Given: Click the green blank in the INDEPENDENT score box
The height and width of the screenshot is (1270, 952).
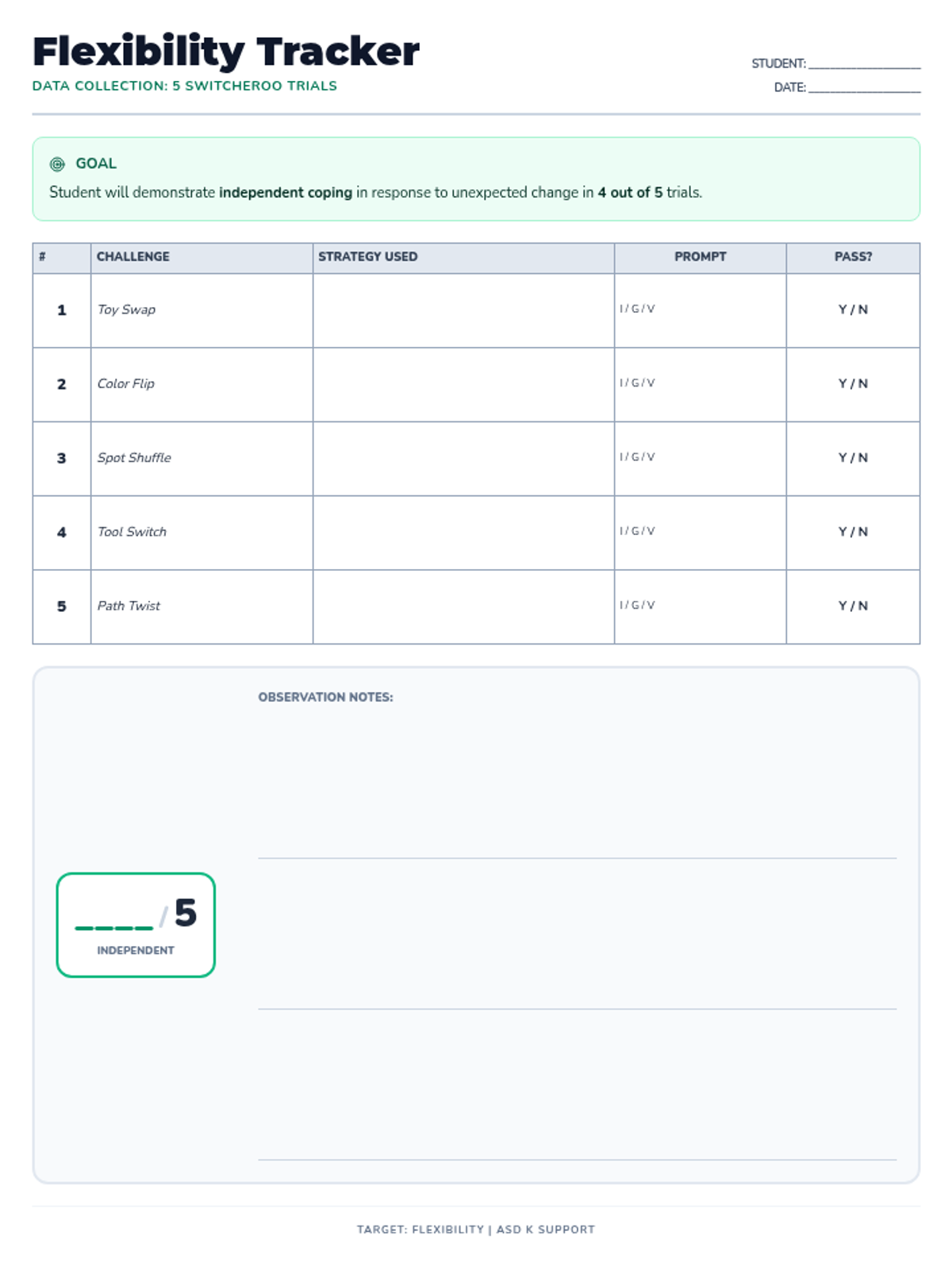Looking at the screenshot, I should pos(113,921).
